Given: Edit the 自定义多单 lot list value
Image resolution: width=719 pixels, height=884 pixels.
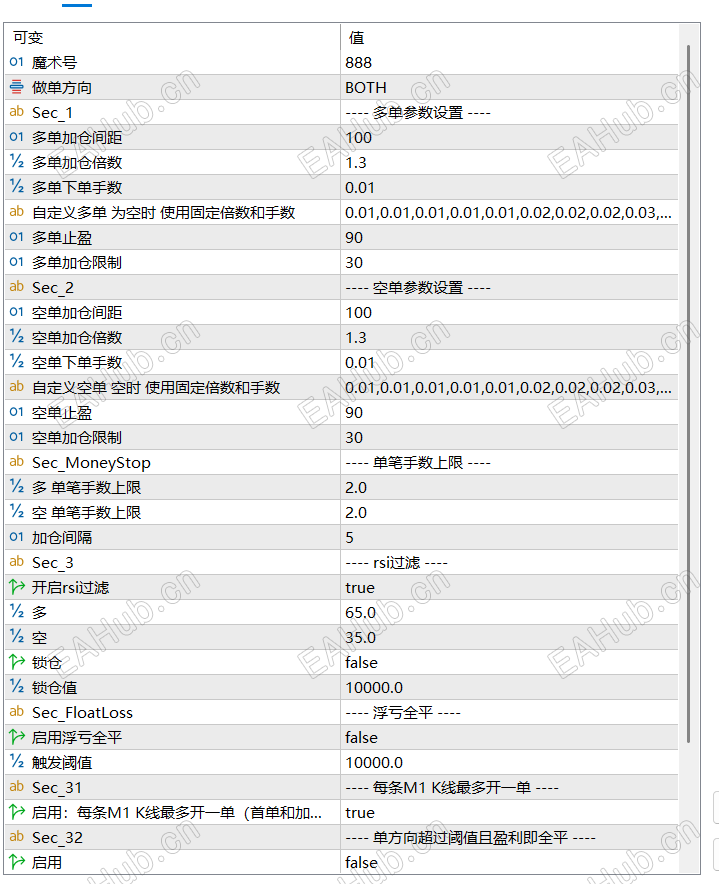Looking at the screenshot, I should [x=509, y=213].
